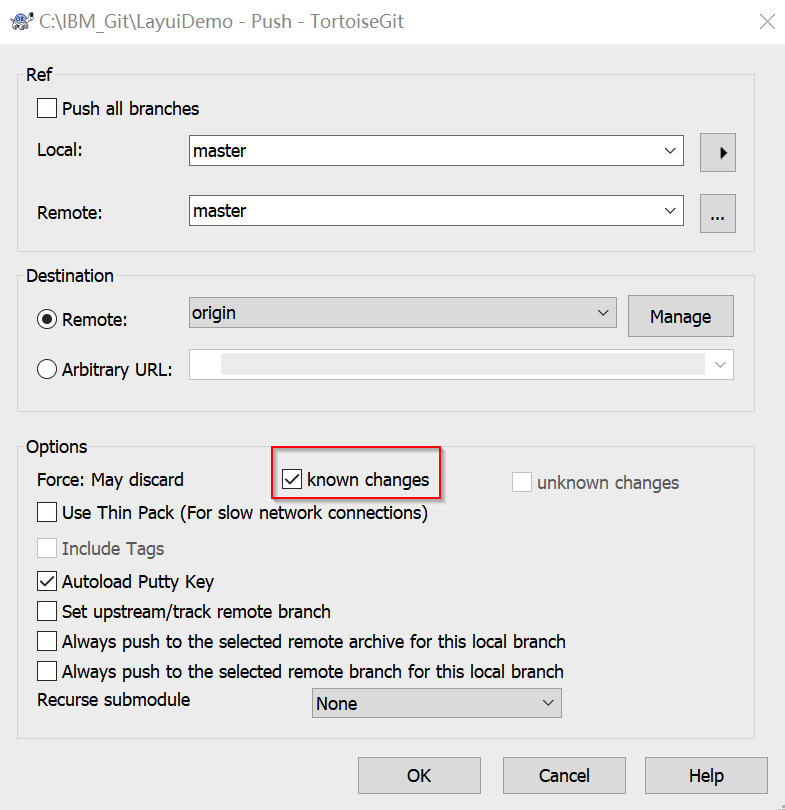Image resolution: width=785 pixels, height=810 pixels.
Task: Enable always push to selected remote branch
Action: coord(47,671)
